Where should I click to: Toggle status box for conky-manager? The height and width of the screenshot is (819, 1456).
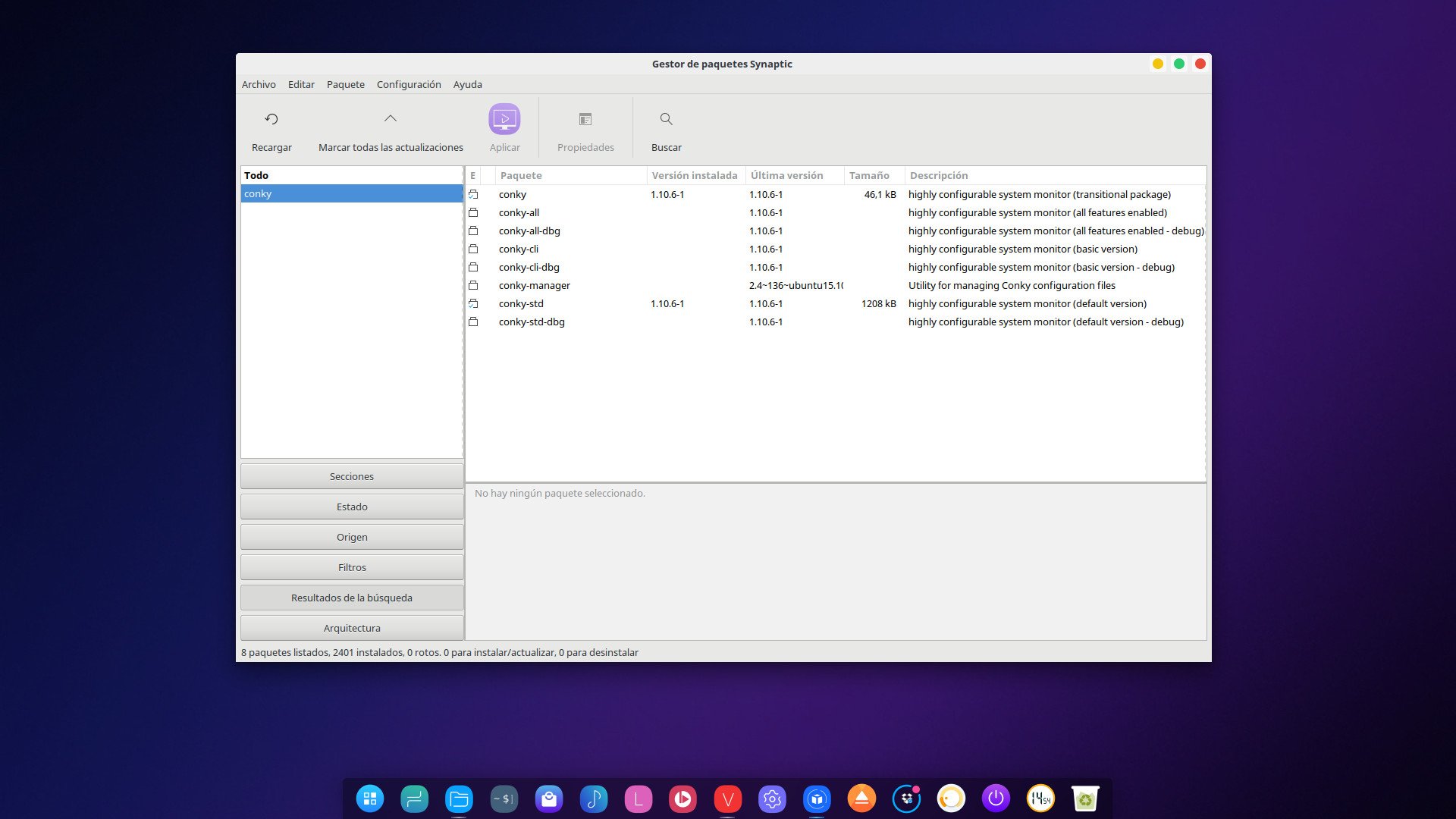pyautogui.click(x=473, y=286)
